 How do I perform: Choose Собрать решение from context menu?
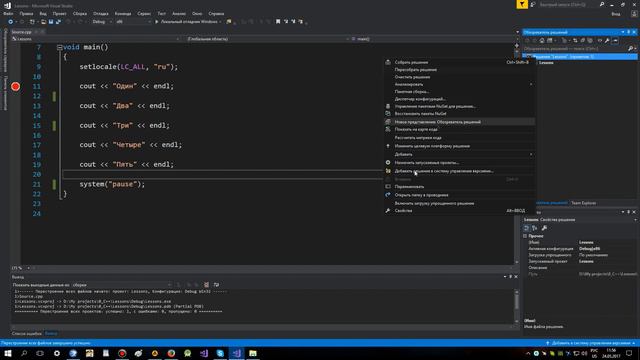click(459, 62)
